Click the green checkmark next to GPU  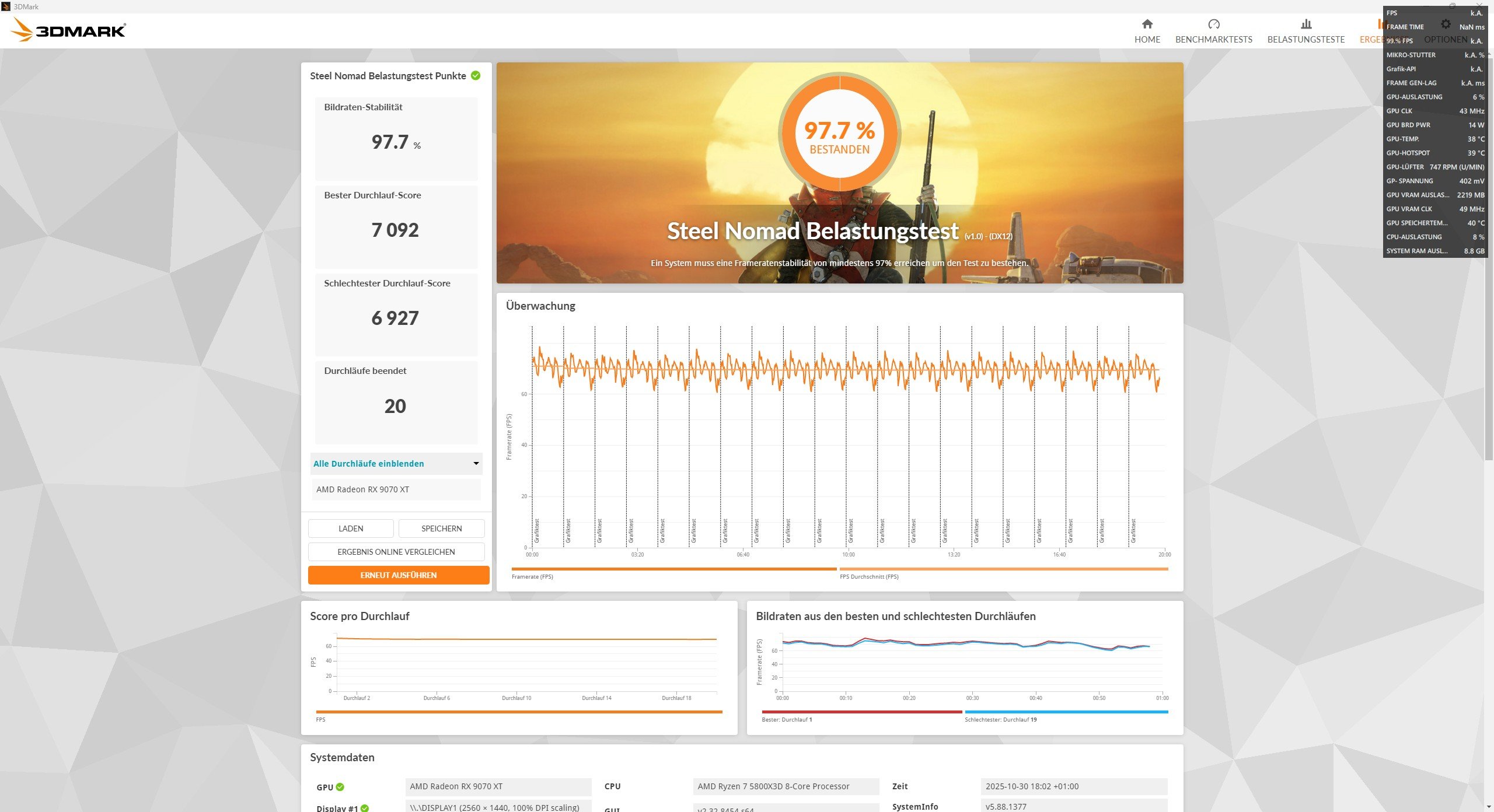[340, 787]
